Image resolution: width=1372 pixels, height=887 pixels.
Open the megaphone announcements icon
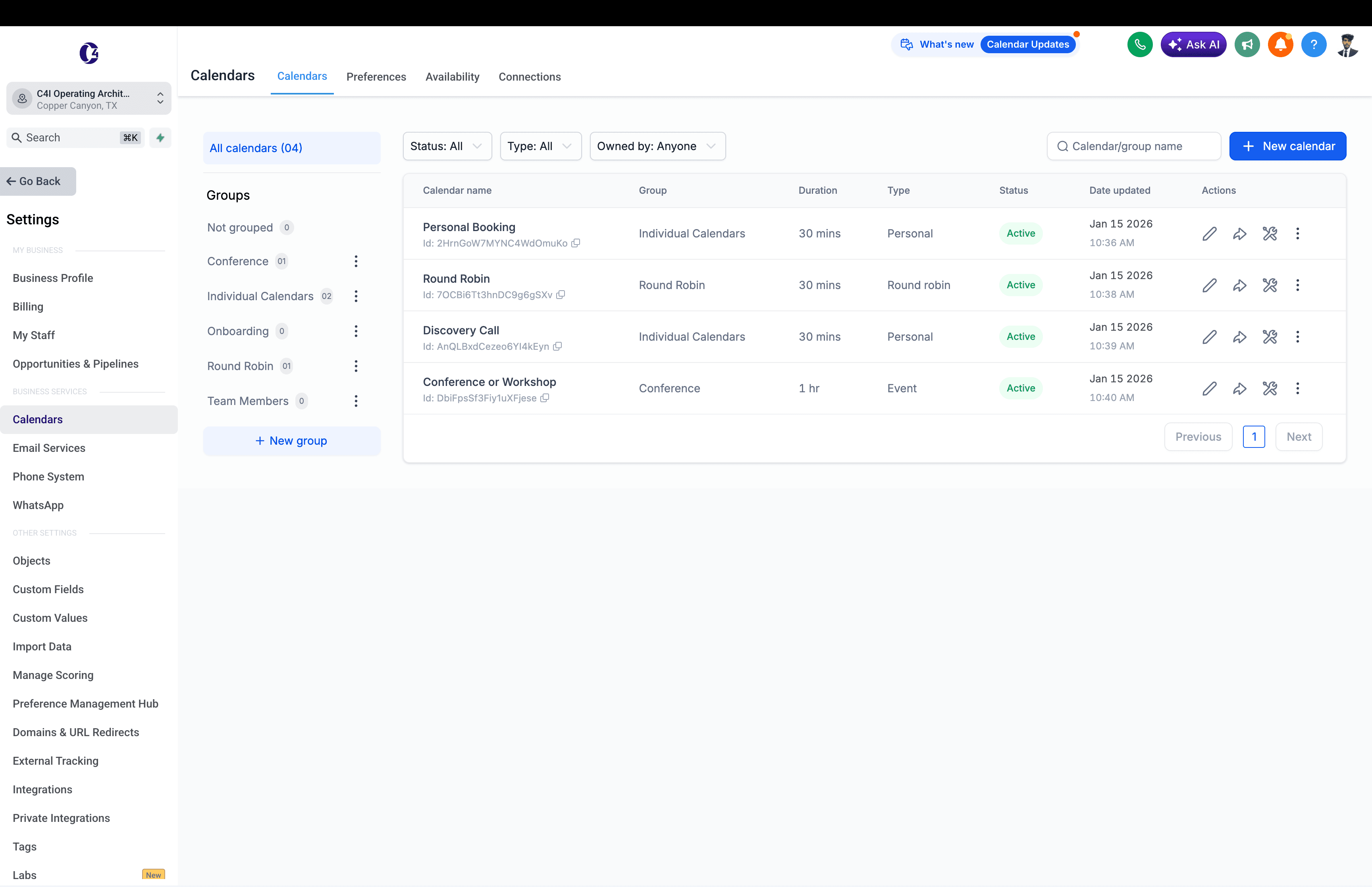tap(1247, 44)
